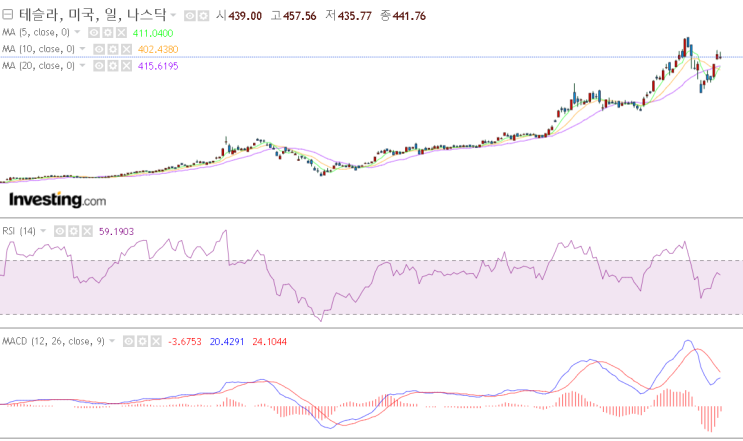Remove the MACD indicator with its X

tap(156, 342)
